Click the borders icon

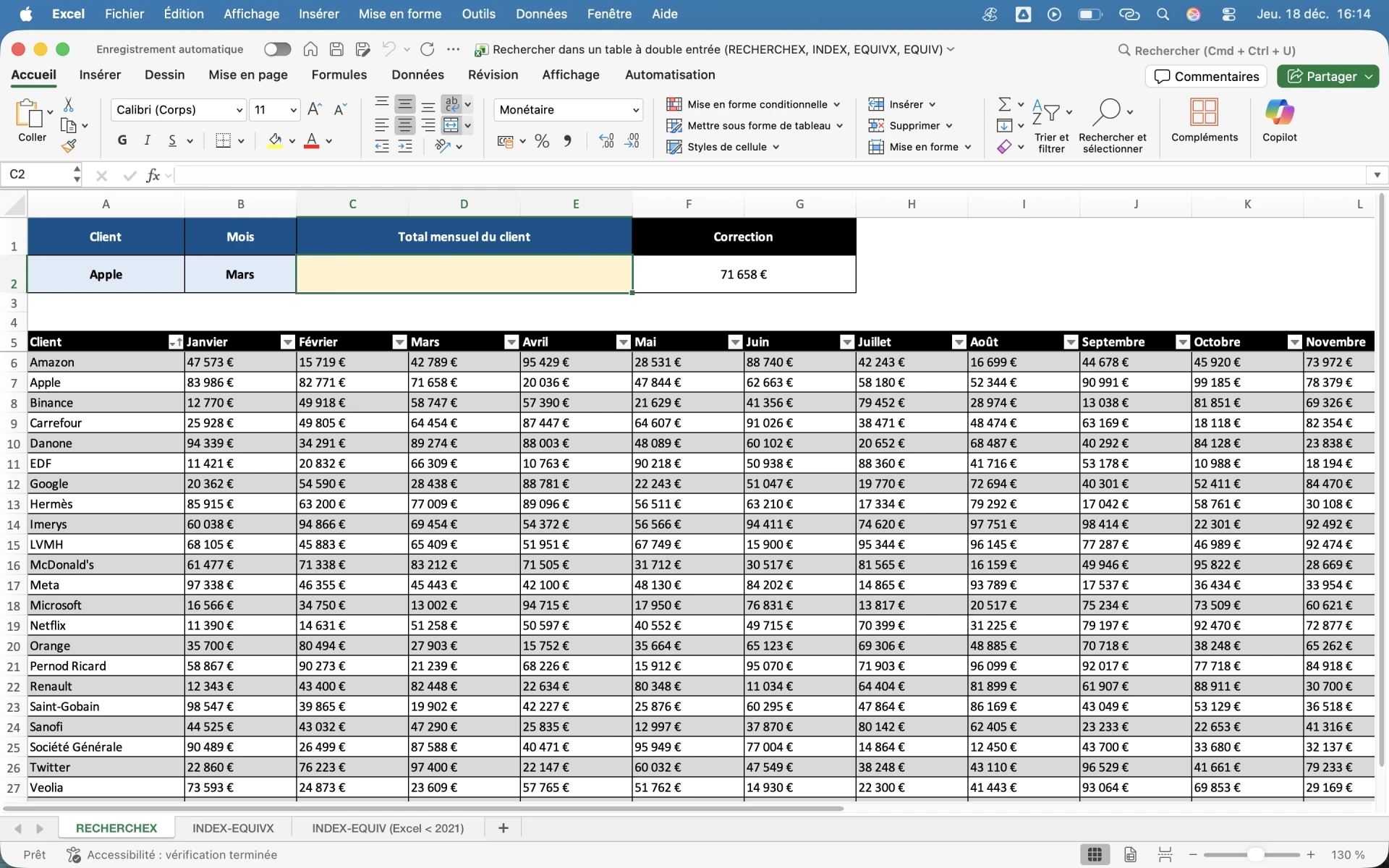(x=224, y=140)
